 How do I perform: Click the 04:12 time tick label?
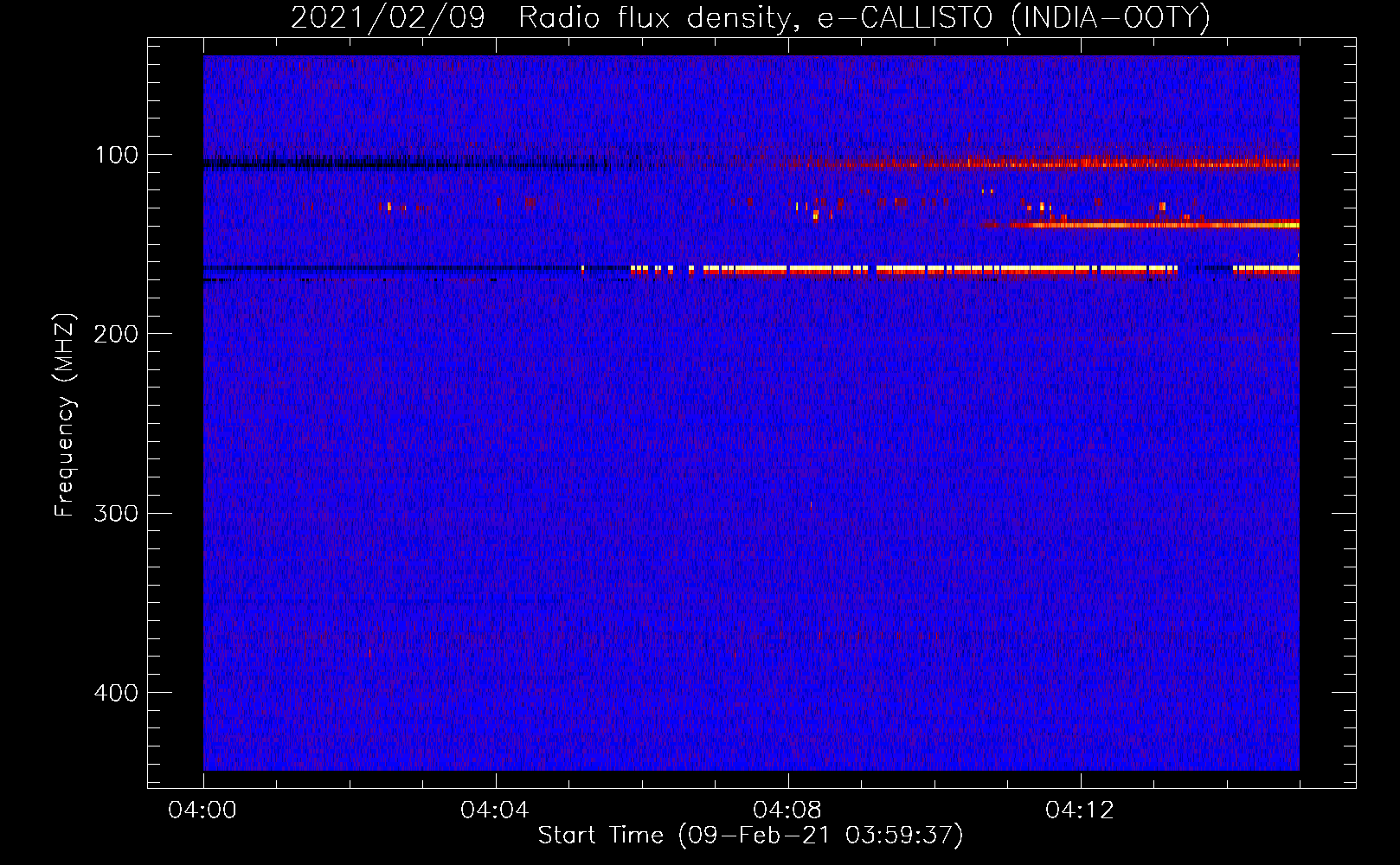(1080, 811)
